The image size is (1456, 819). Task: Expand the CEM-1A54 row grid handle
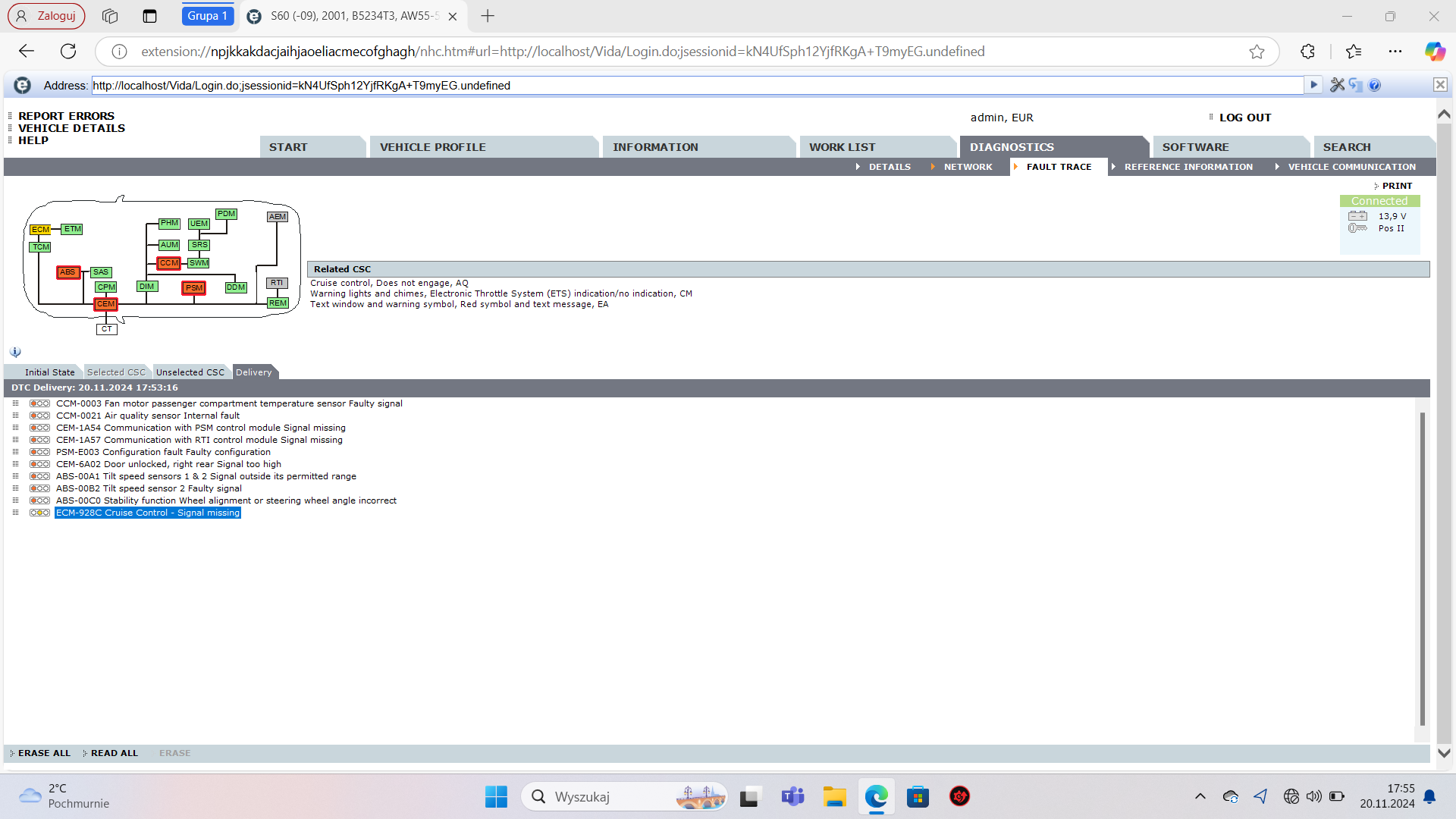pyautogui.click(x=15, y=428)
